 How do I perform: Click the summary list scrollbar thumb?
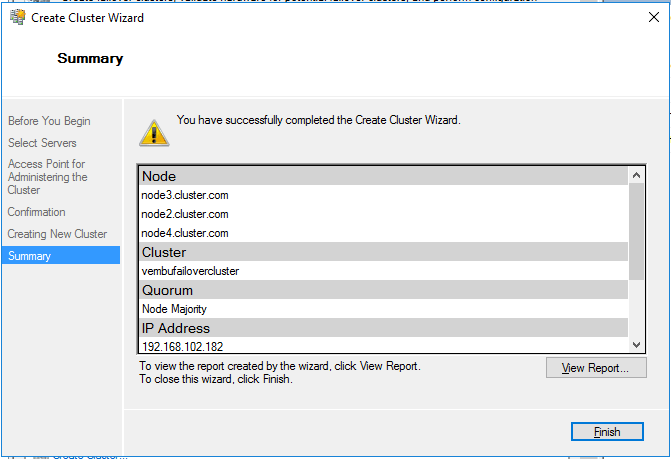coord(636,231)
